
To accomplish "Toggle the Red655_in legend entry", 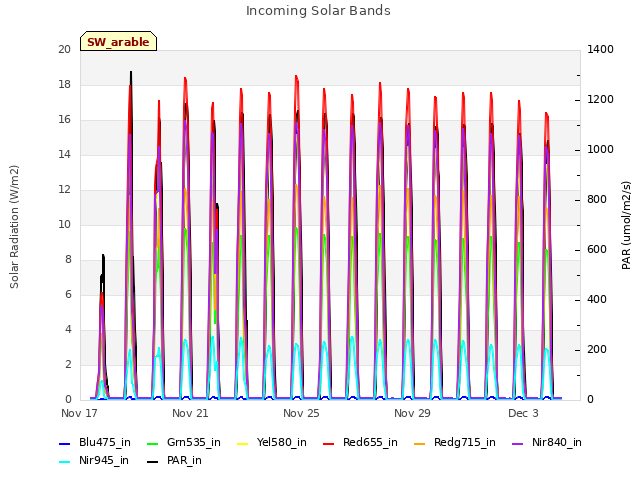I will click(360, 442).
